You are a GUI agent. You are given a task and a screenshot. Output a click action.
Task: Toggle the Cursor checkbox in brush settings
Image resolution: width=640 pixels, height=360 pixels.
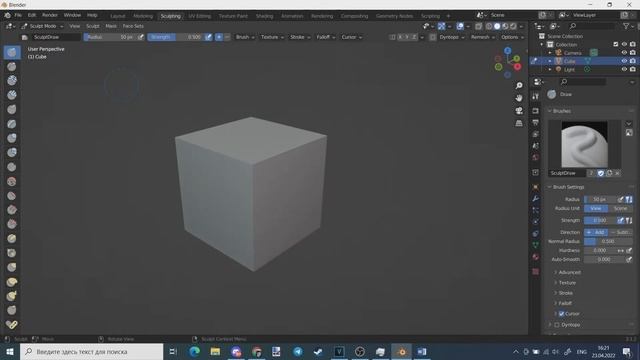click(562, 313)
